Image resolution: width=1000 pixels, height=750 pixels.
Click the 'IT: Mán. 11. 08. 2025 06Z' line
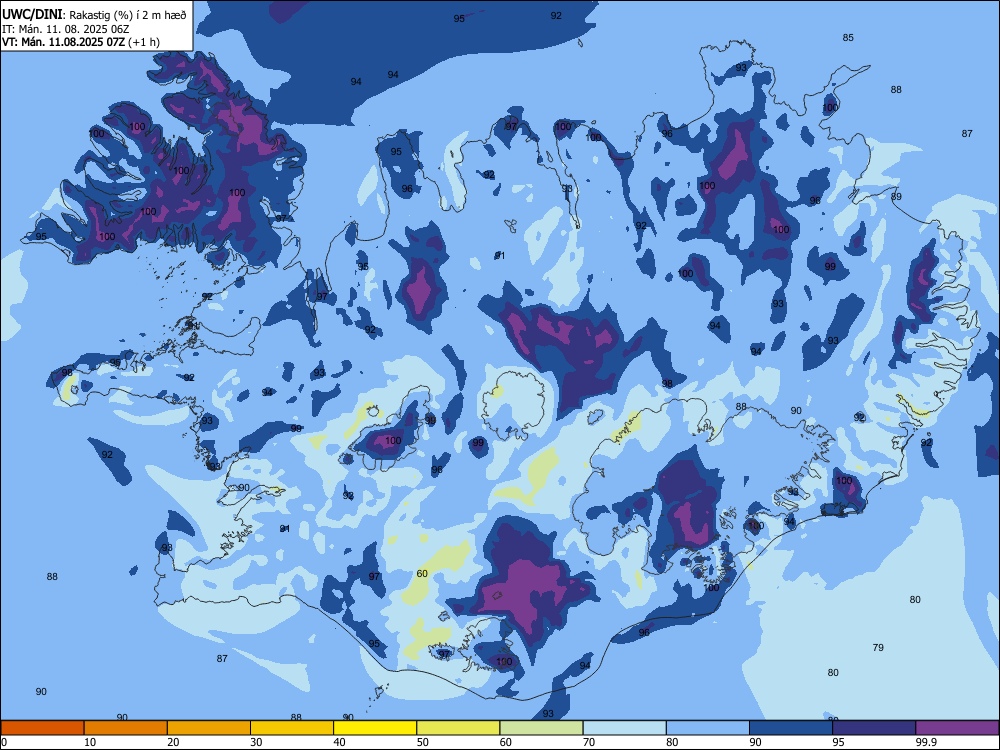click(66, 29)
